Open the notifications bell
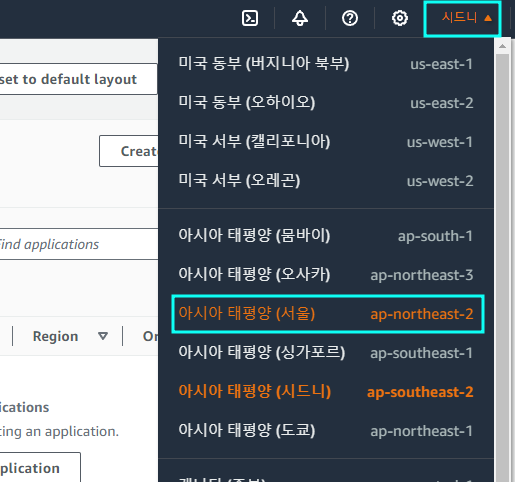The height and width of the screenshot is (482, 515). [300, 18]
